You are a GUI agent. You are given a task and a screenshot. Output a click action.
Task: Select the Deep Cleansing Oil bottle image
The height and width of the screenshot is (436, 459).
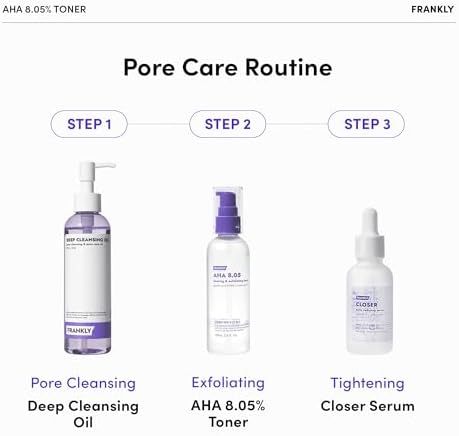pyautogui.click(x=88, y=258)
